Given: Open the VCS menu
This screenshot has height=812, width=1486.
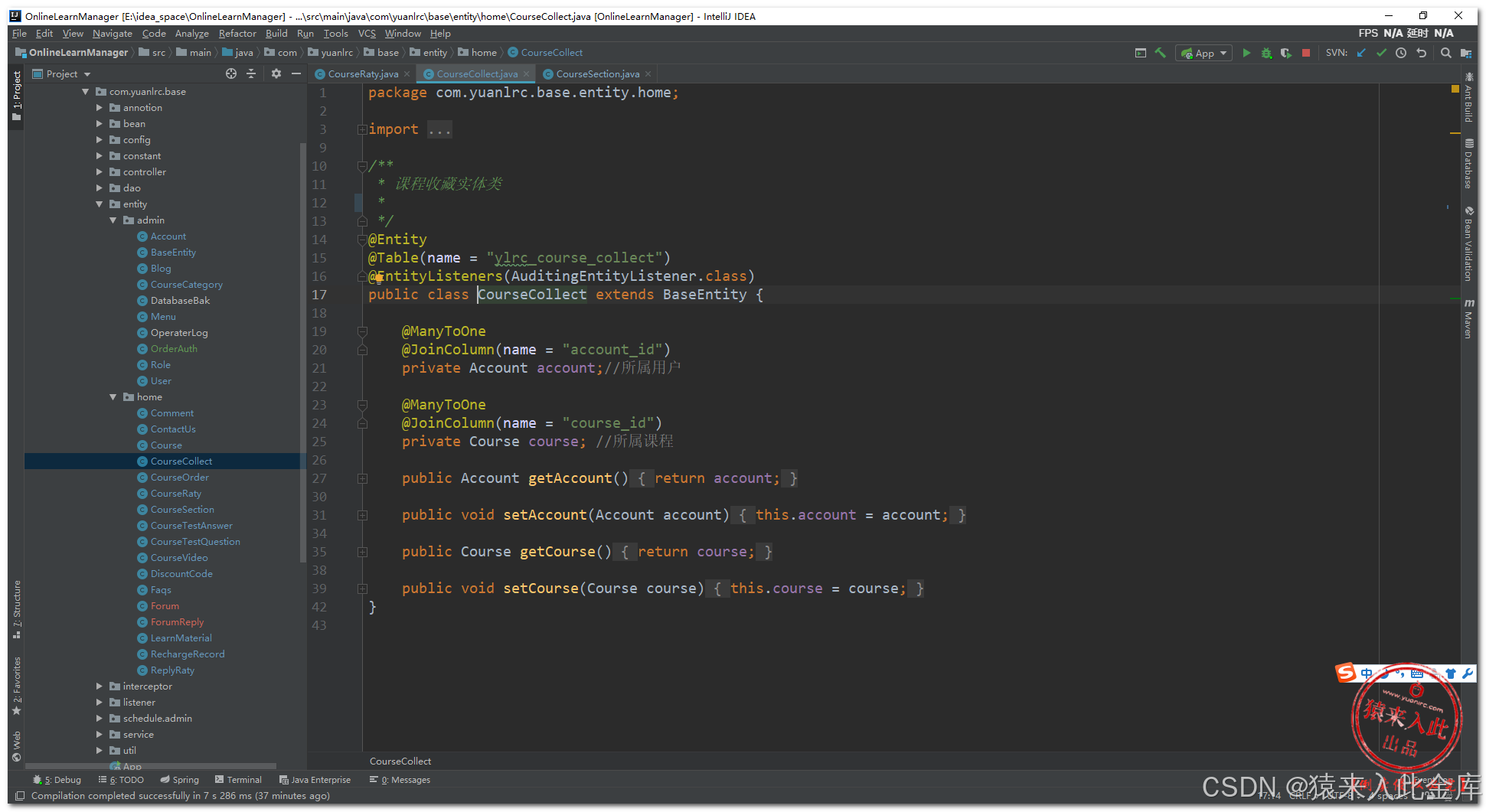Looking at the screenshot, I should [x=367, y=34].
